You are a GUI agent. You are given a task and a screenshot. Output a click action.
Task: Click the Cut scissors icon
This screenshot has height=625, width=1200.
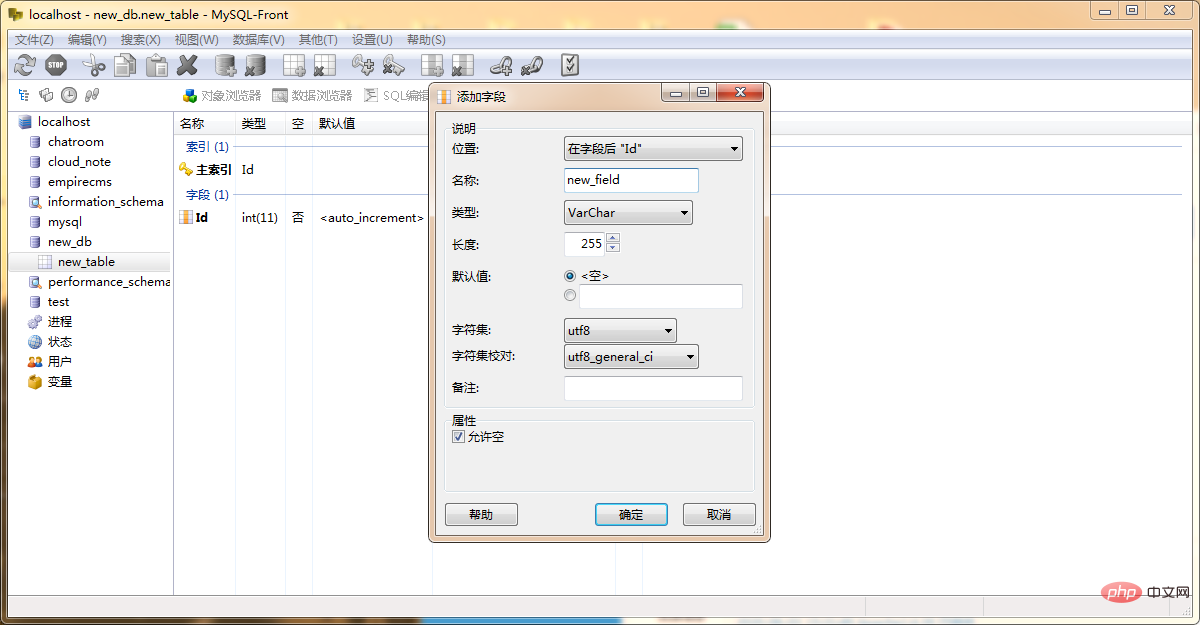(x=93, y=66)
